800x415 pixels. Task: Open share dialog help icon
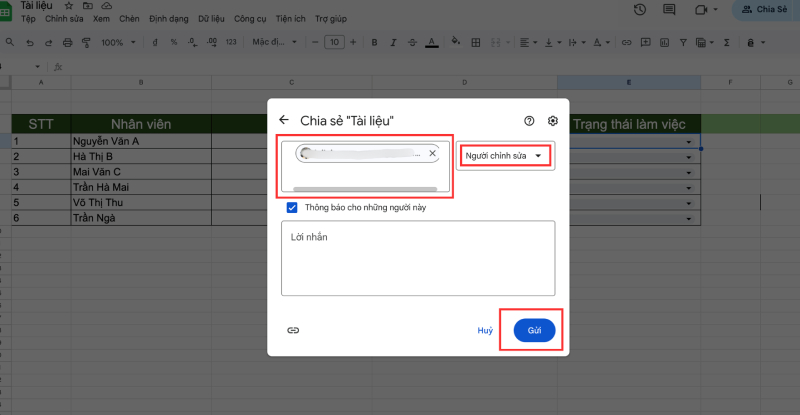tap(529, 120)
